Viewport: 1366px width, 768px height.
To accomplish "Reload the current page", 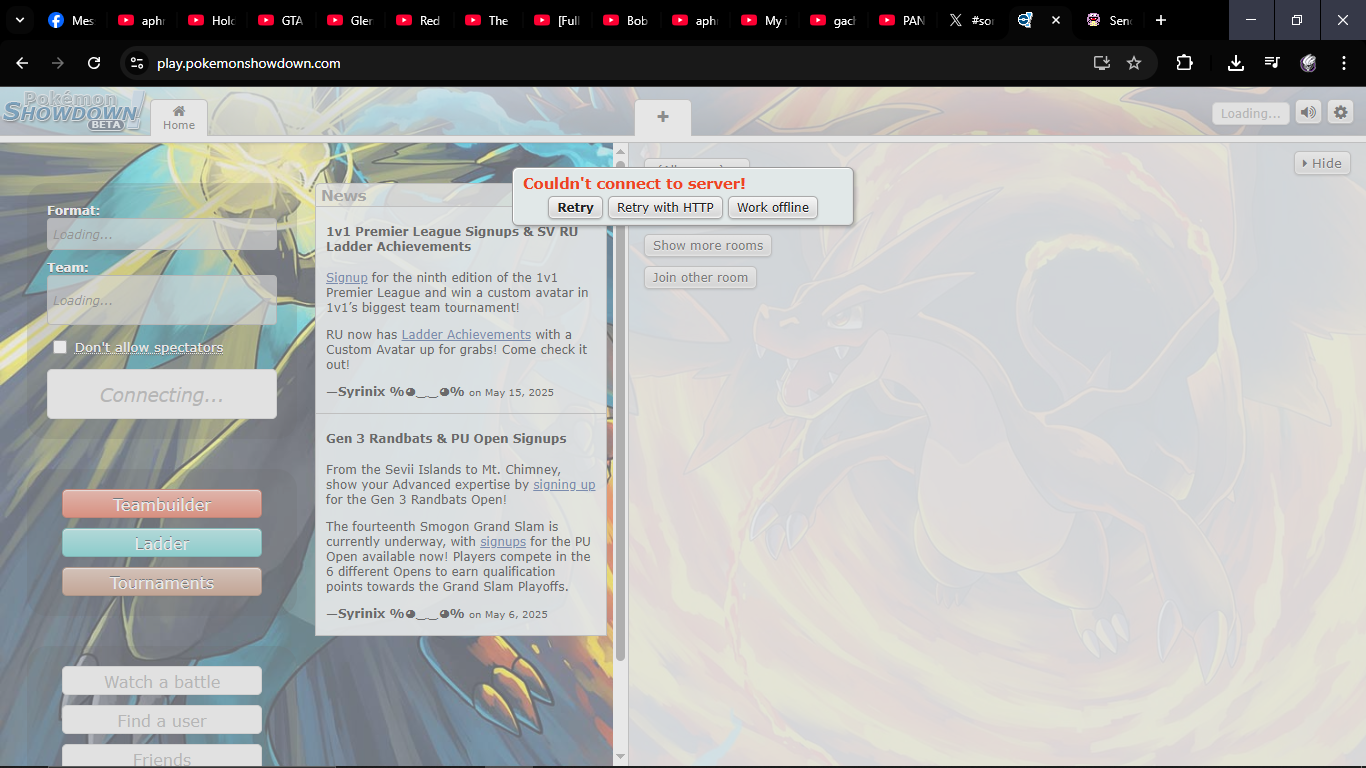I will pos(94,63).
